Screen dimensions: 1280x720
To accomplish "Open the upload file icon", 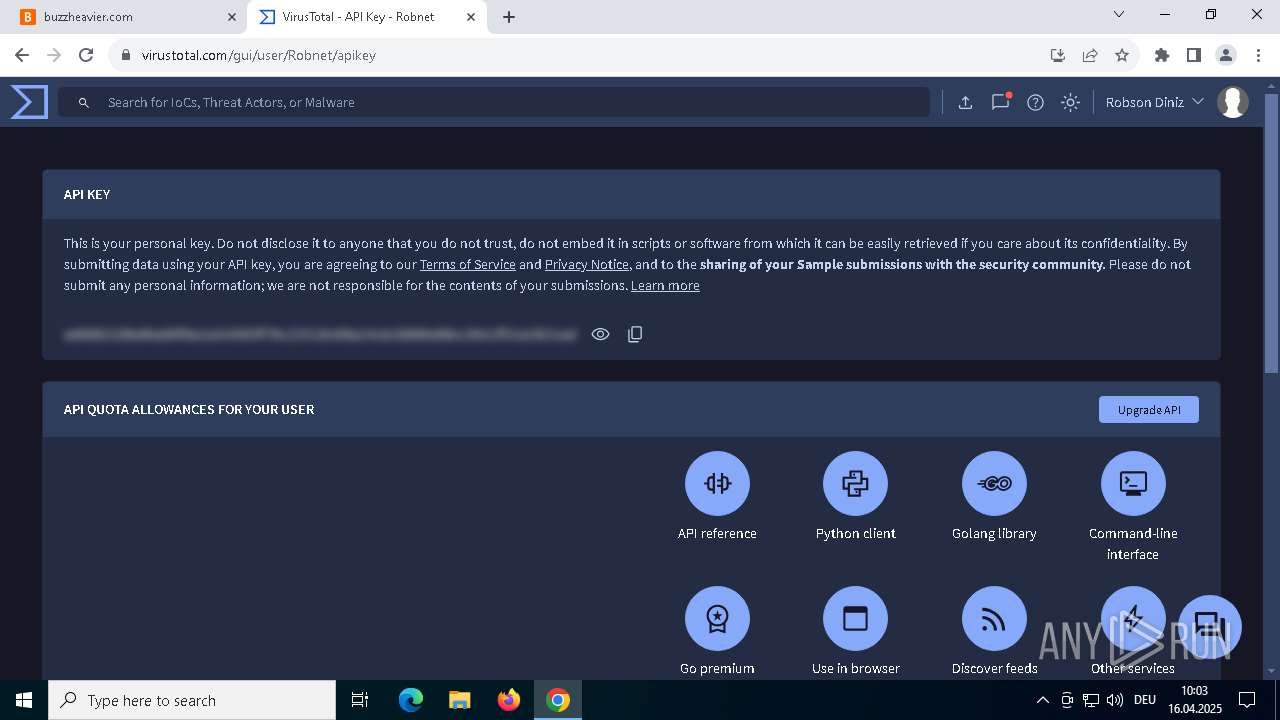I will [x=965, y=102].
